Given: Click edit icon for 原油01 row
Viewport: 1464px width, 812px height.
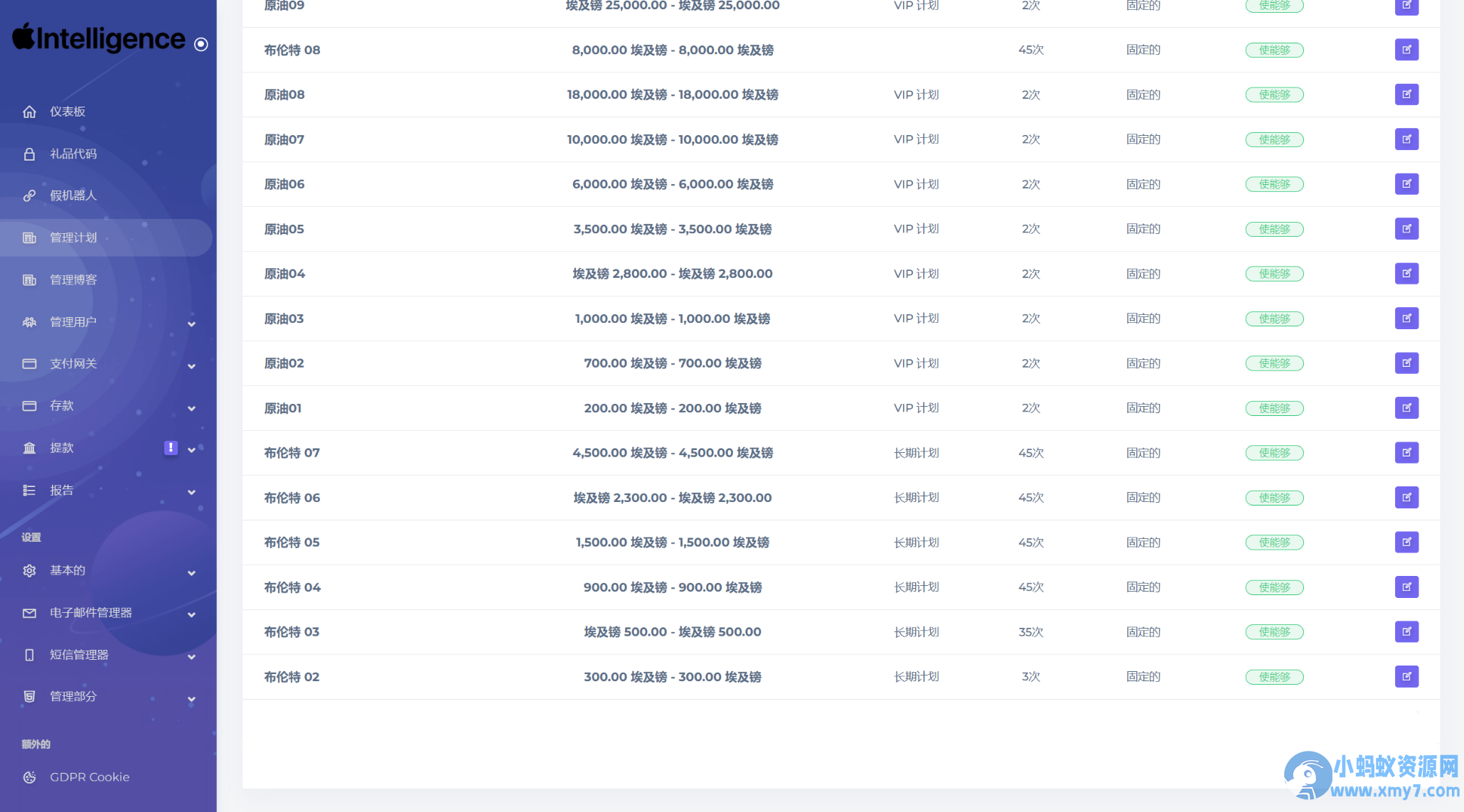Looking at the screenshot, I should click(x=1406, y=408).
